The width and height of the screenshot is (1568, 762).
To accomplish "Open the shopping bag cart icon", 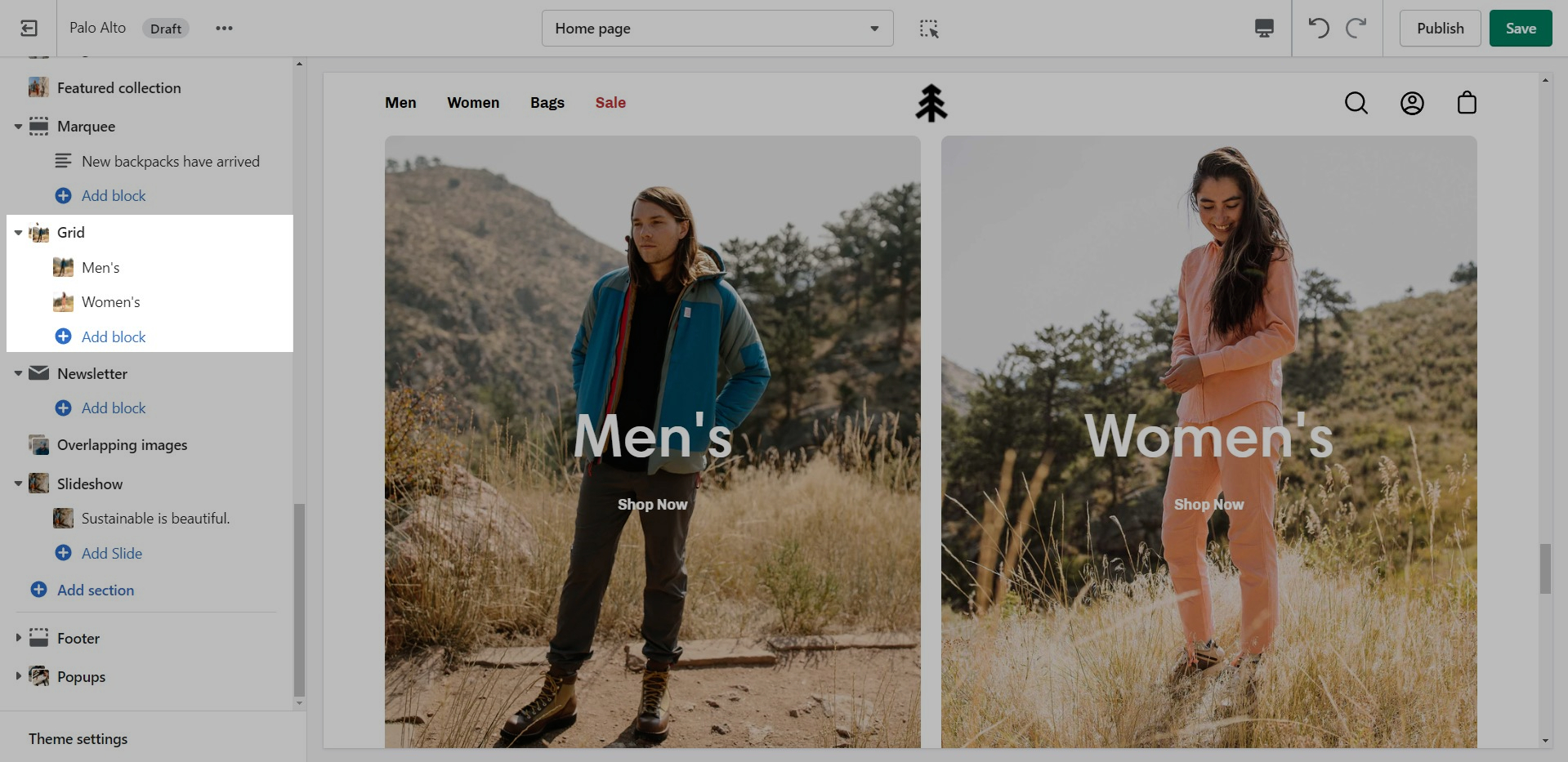I will click(1467, 103).
